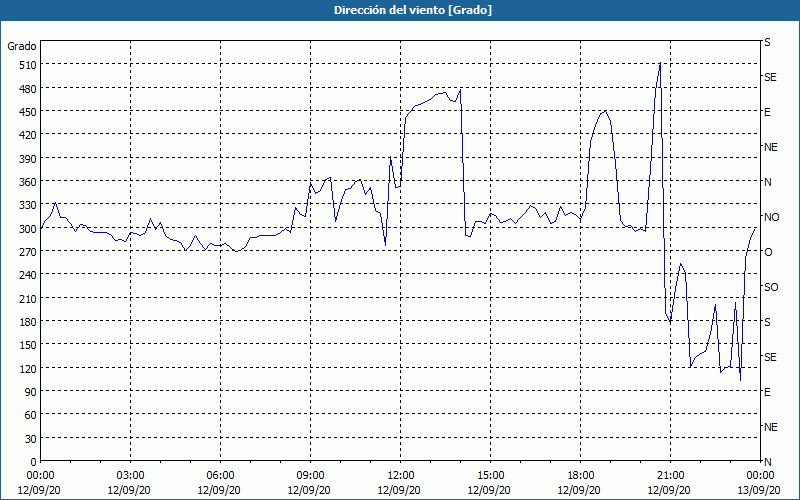Pick the 420 value on the left axis

tap(28, 135)
